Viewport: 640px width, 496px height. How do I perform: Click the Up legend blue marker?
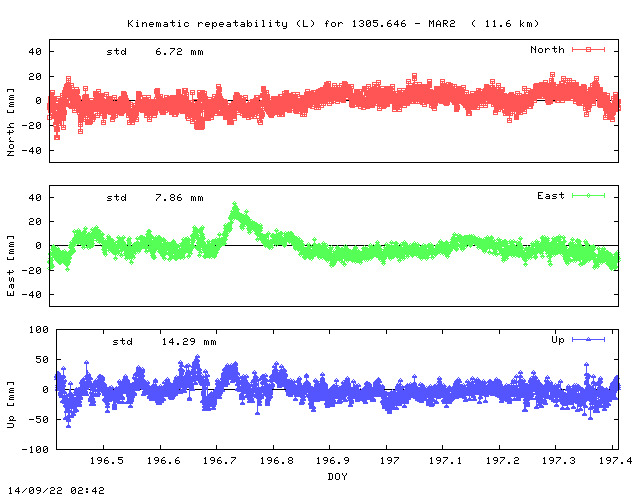588,339
